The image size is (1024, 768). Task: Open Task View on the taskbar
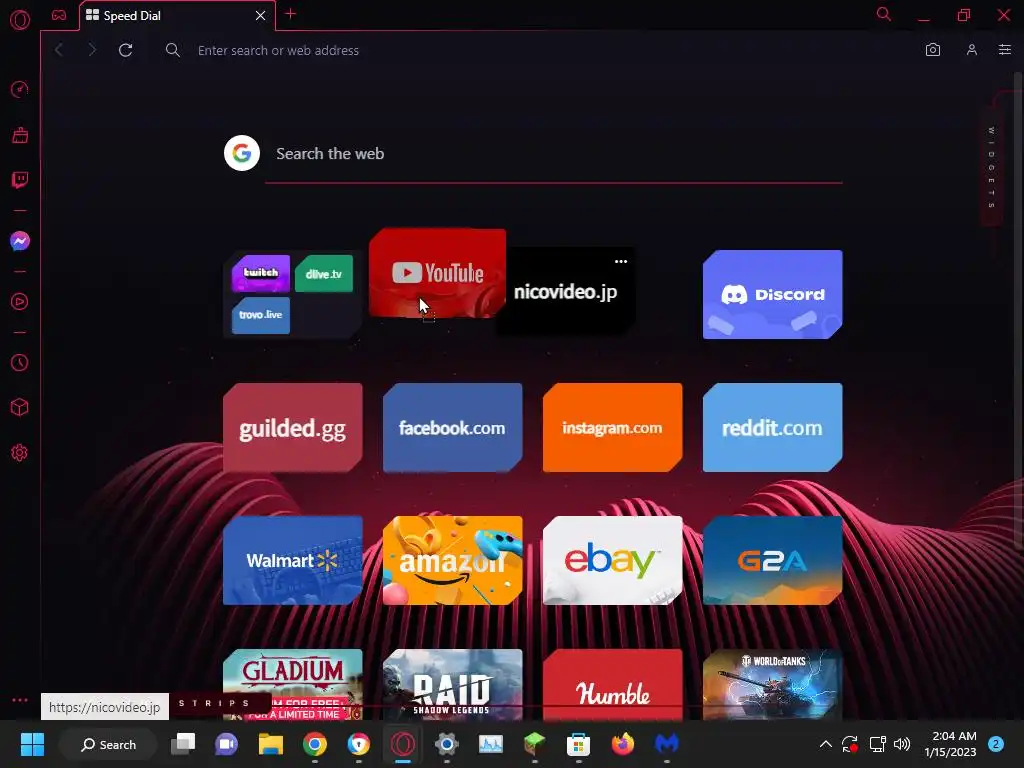183,744
